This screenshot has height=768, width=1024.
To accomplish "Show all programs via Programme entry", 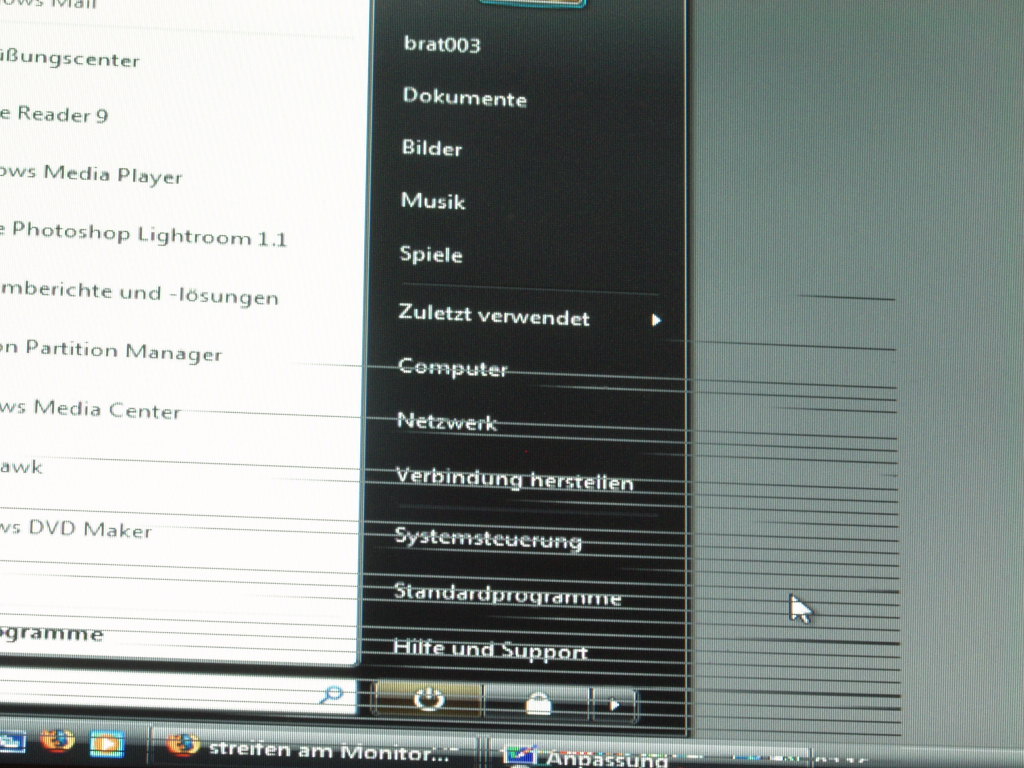I will 52,633.
